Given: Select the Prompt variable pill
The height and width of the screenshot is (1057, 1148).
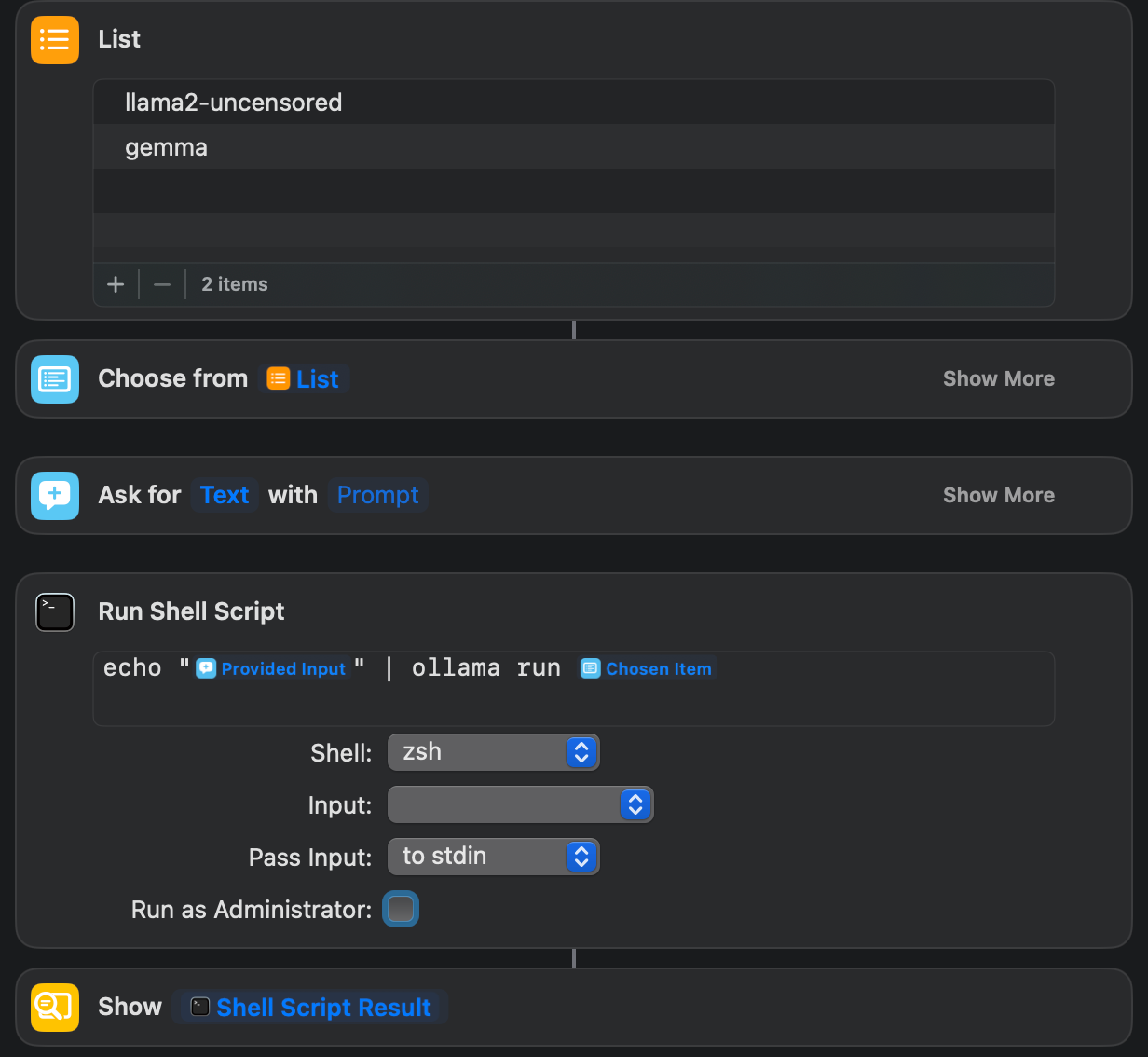Looking at the screenshot, I should click(x=377, y=495).
